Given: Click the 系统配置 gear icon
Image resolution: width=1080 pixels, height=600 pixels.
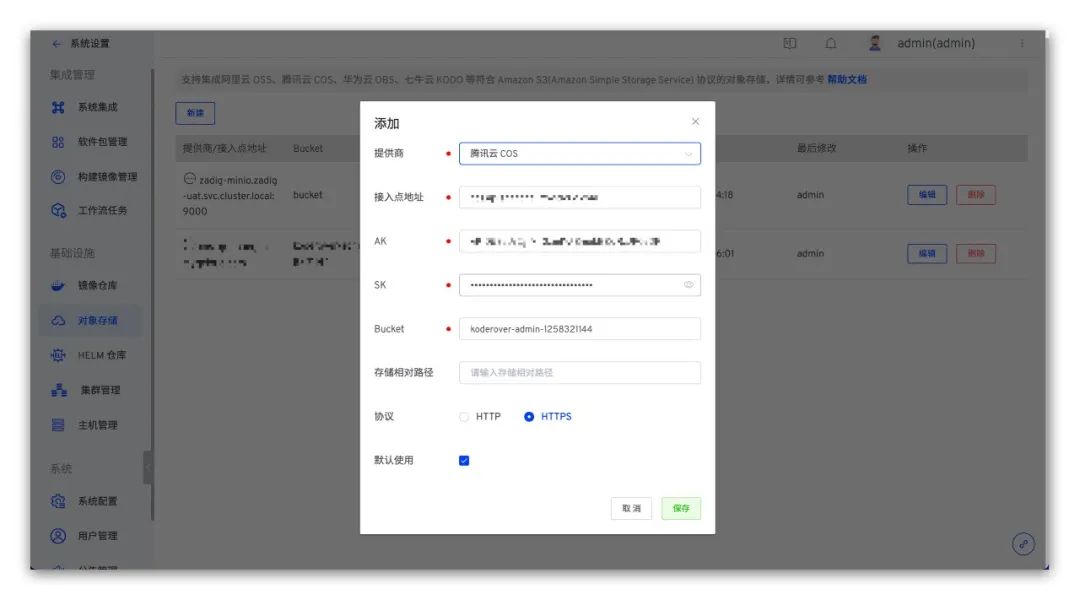Looking at the screenshot, I should point(58,501).
